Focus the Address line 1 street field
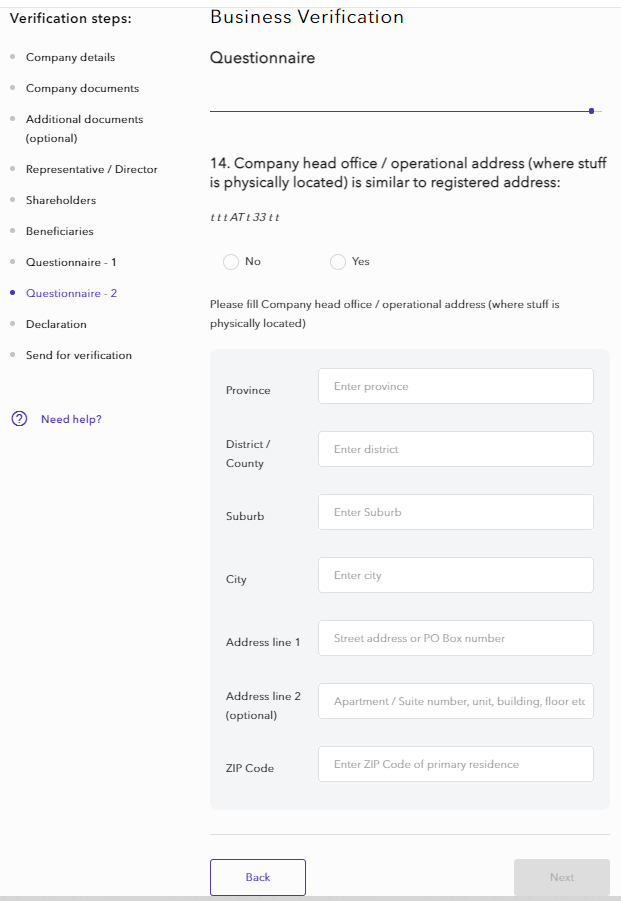The height and width of the screenshot is (901, 621). 455,638
